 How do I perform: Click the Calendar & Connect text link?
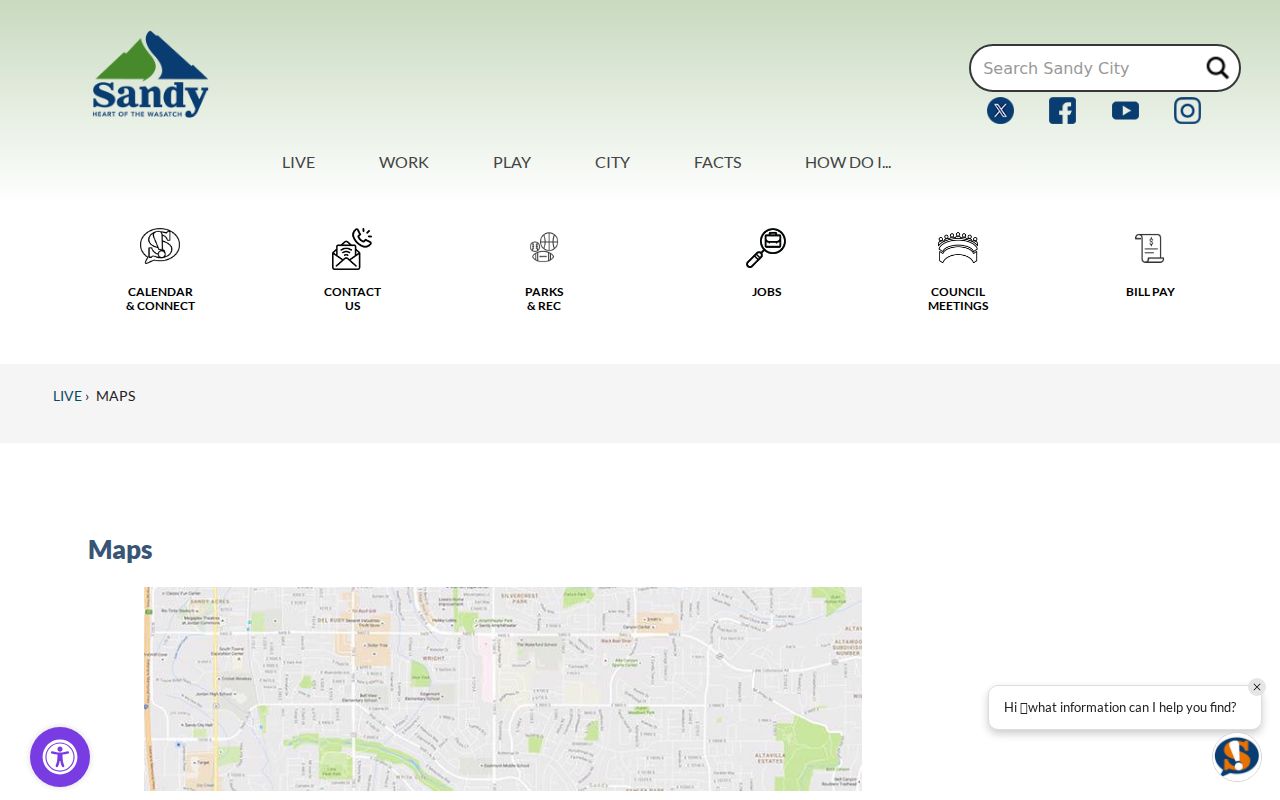click(160, 299)
